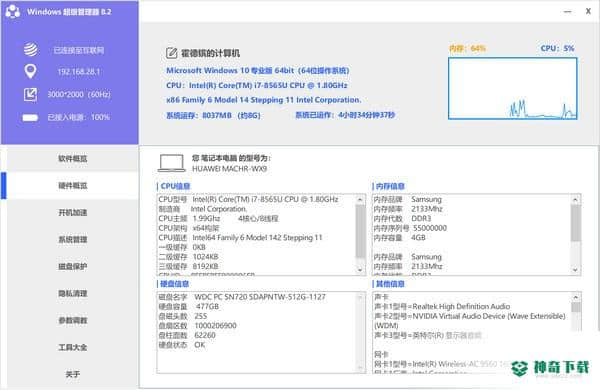Click the CPU信息 scrollbar up arrow

coord(360,200)
